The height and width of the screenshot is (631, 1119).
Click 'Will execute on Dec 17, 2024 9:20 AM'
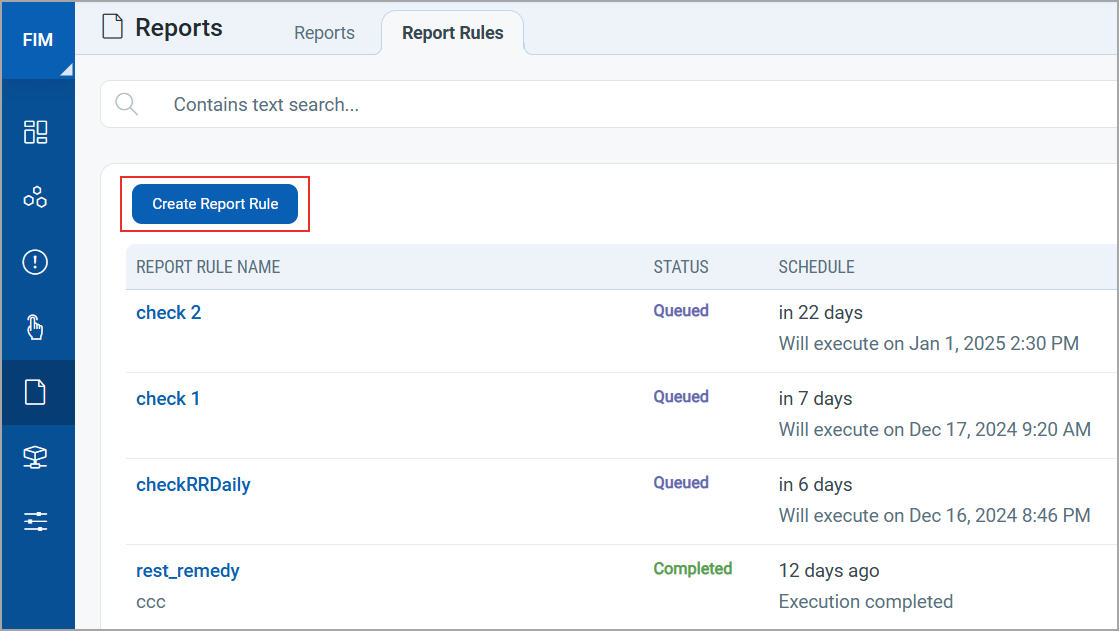(935, 430)
